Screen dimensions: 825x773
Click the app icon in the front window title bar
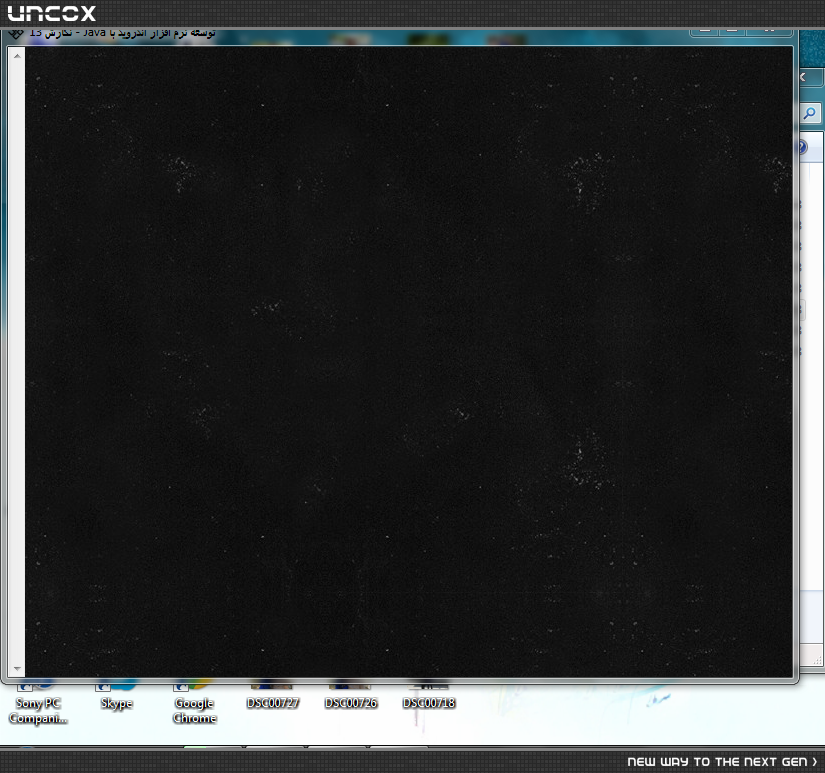pyautogui.click(x=16, y=34)
